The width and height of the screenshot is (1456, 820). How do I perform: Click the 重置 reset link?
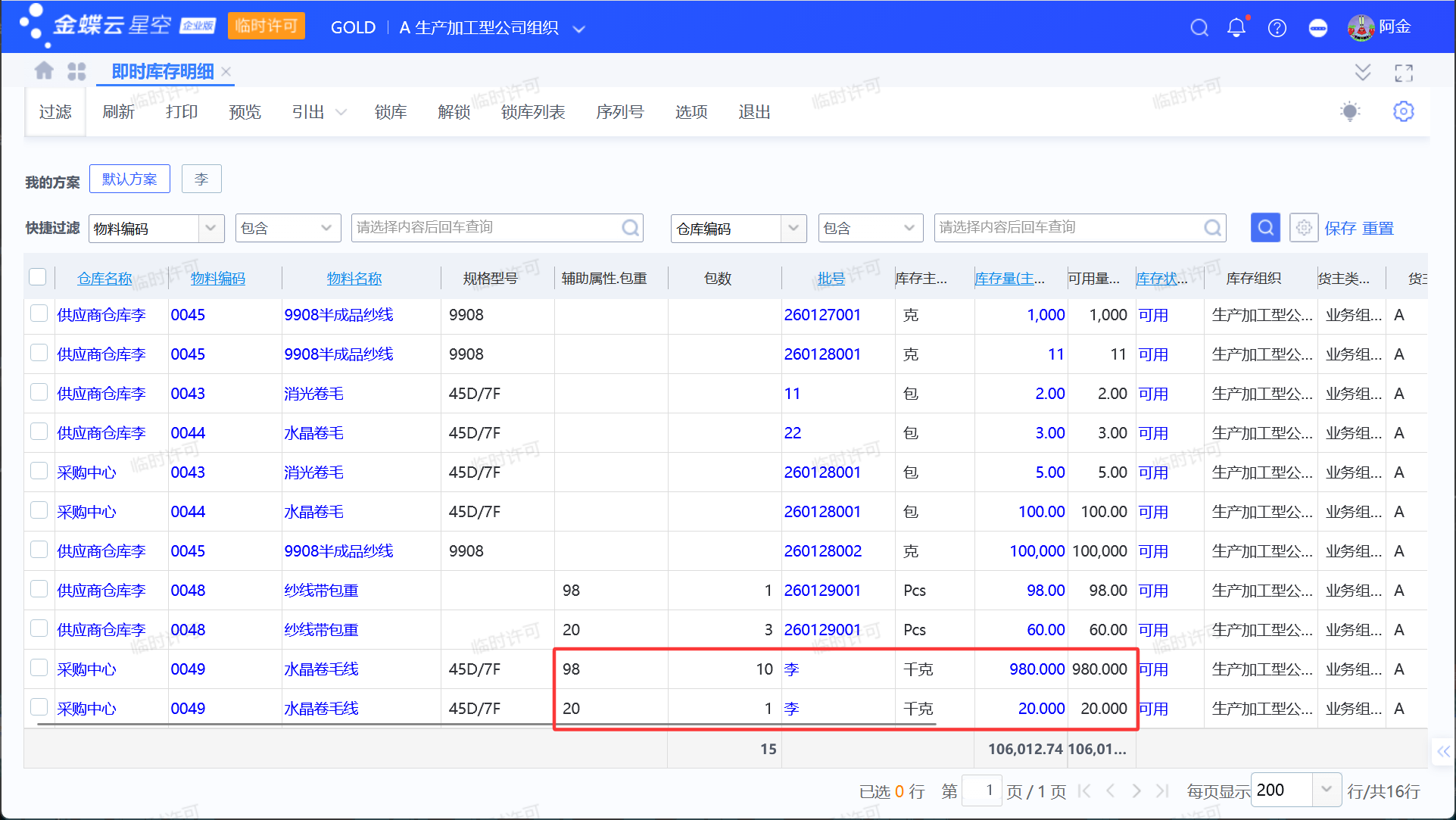1377,228
